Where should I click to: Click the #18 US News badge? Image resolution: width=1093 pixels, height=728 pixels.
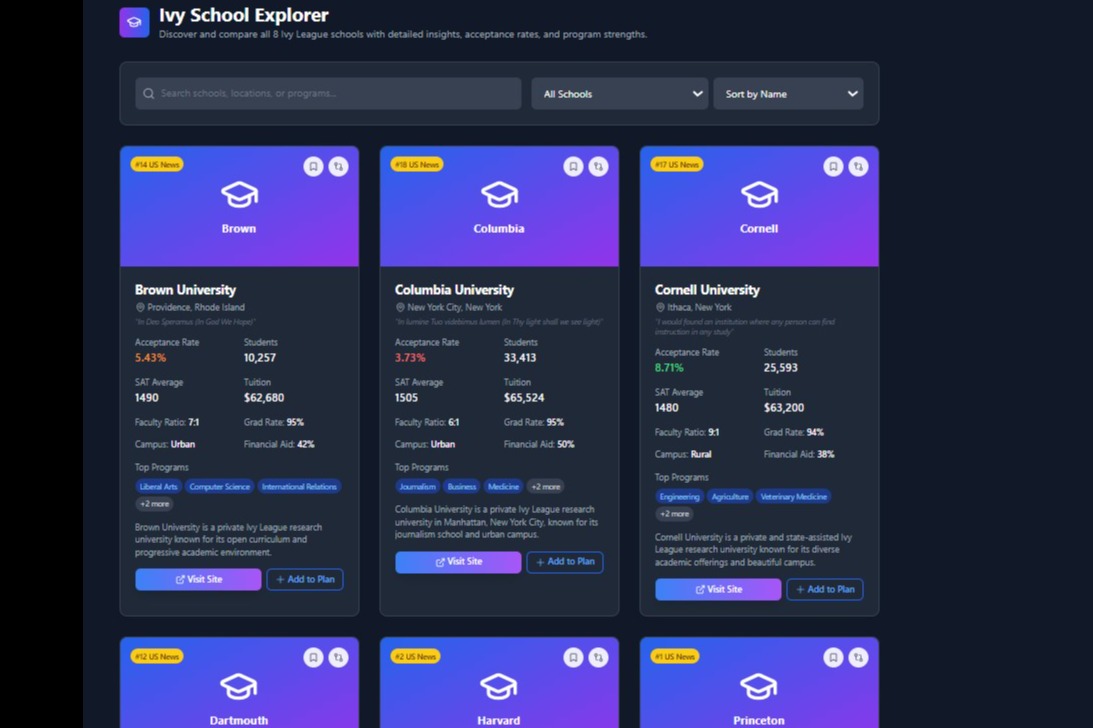click(x=417, y=165)
